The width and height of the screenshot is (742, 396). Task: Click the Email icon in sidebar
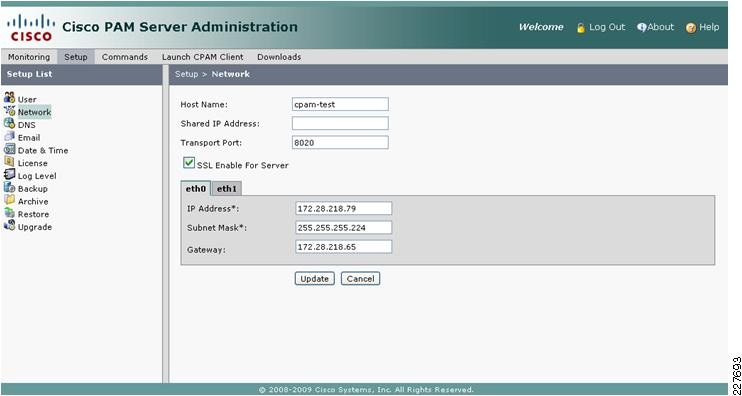(9, 136)
